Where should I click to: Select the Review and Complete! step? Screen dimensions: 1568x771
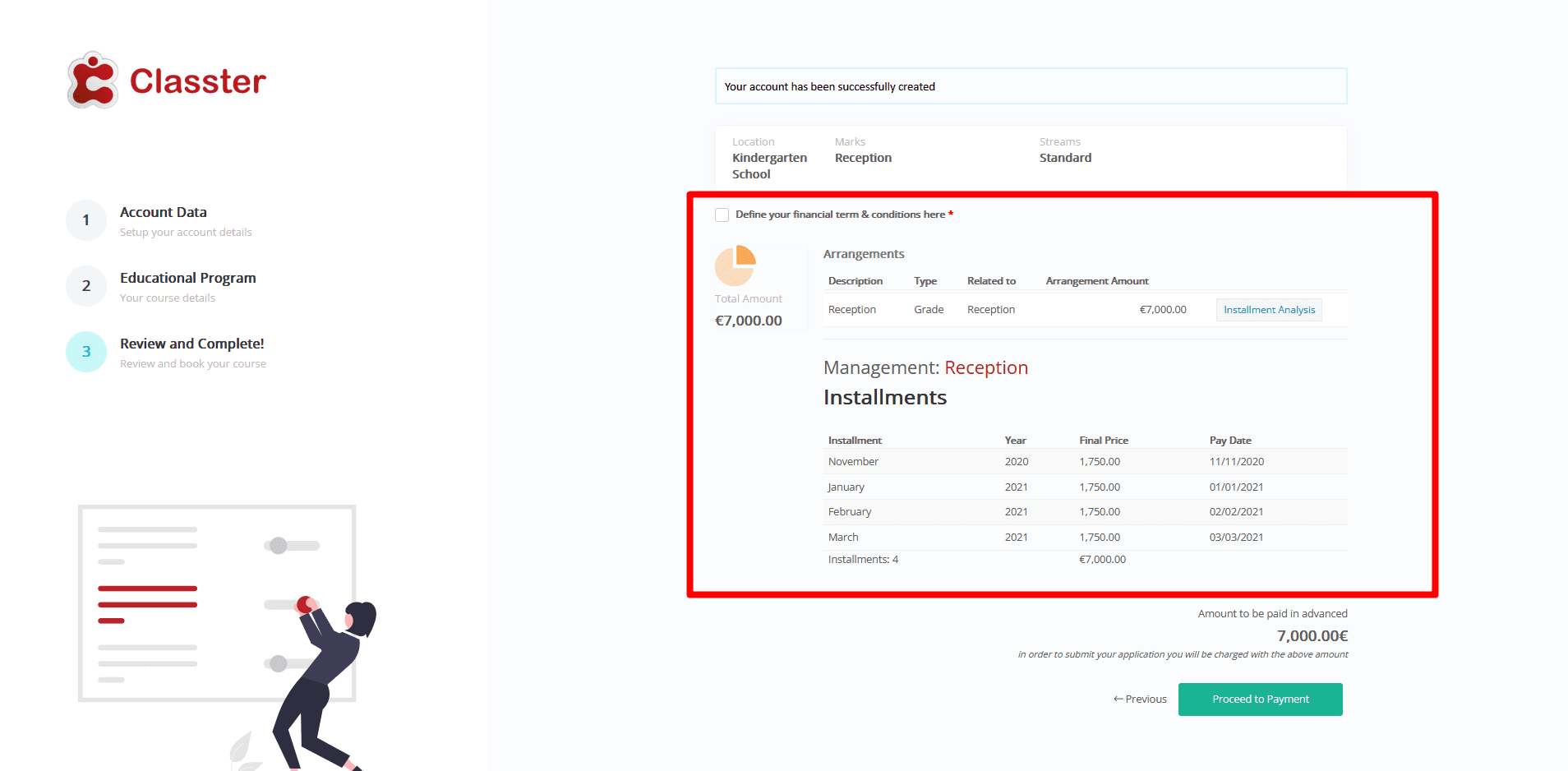[x=192, y=344]
